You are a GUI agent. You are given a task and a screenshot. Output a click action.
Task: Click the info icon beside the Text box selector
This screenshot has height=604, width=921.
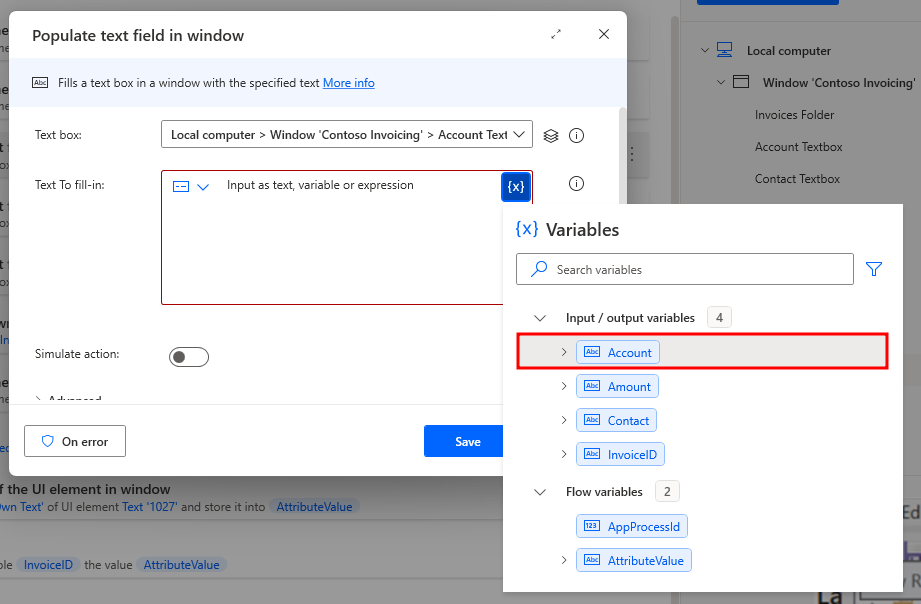pyautogui.click(x=576, y=134)
